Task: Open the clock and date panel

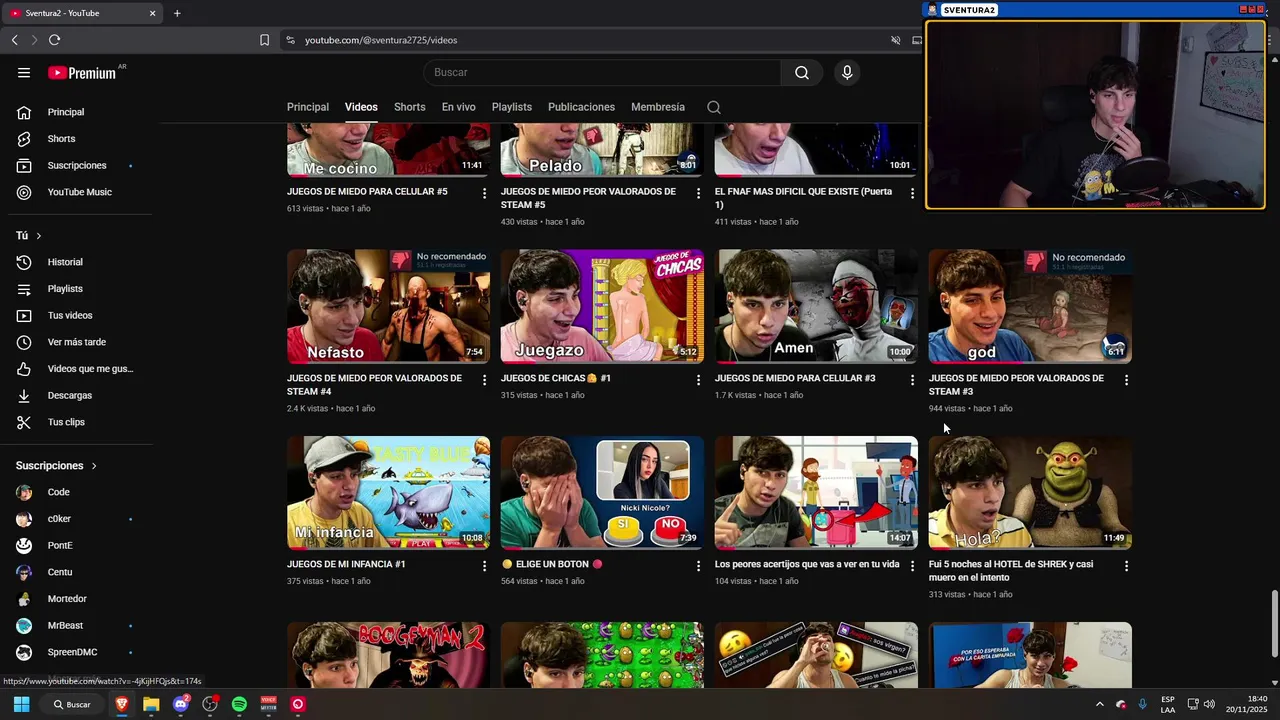Action: (1249, 704)
